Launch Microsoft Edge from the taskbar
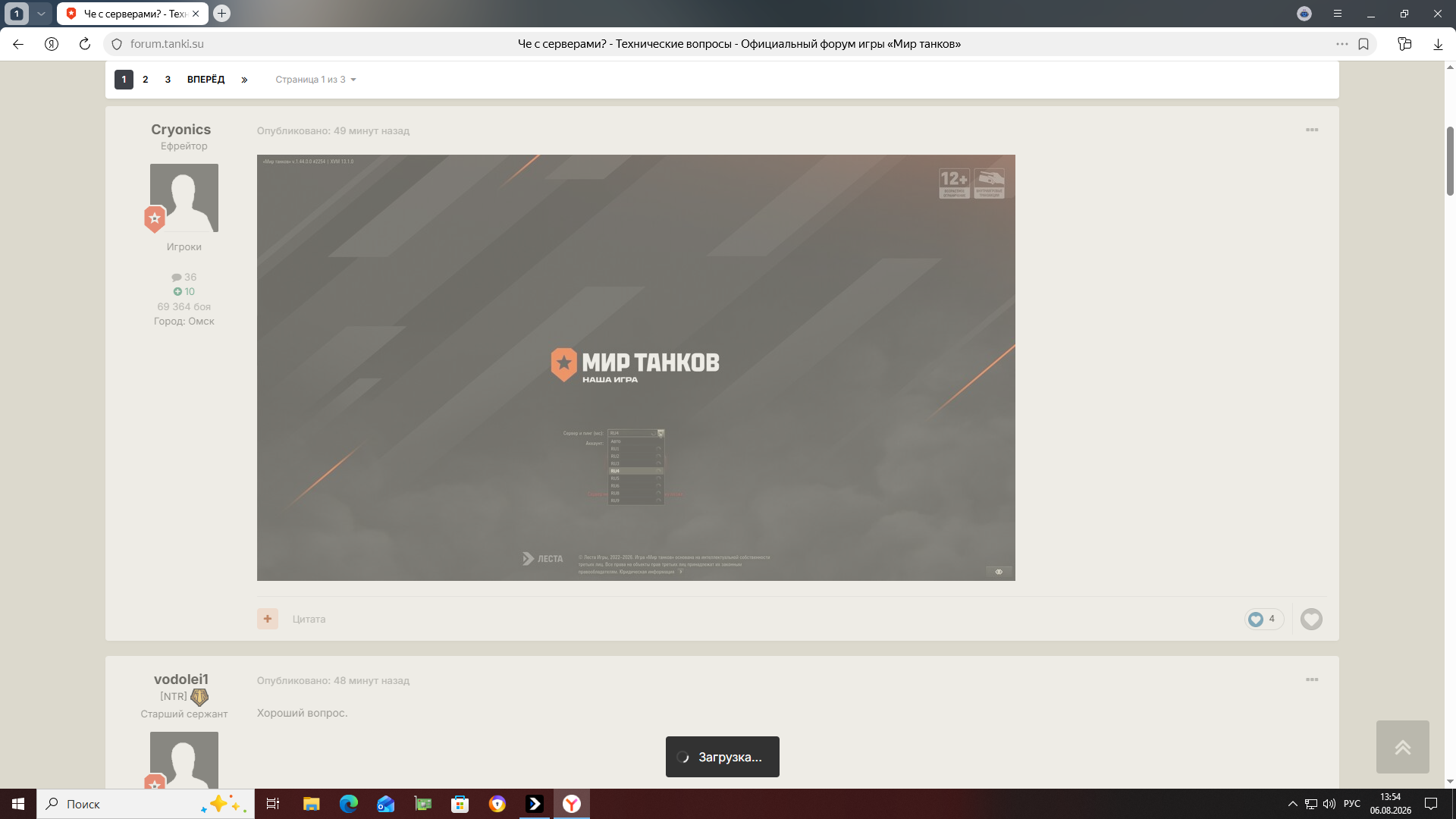Image resolution: width=1456 pixels, height=819 pixels. (348, 804)
